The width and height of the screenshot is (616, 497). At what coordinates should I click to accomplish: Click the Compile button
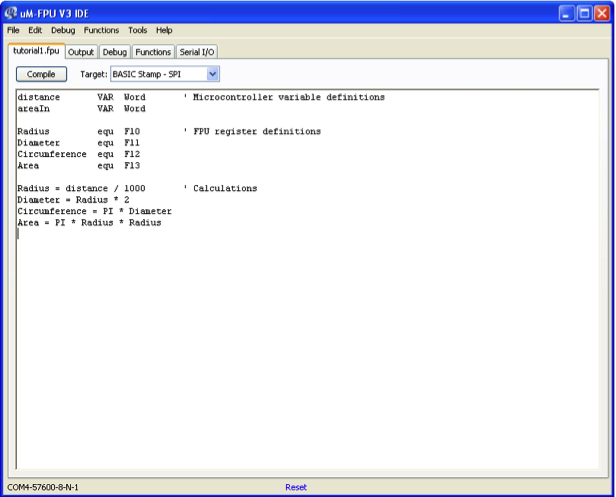tap(41, 74)
